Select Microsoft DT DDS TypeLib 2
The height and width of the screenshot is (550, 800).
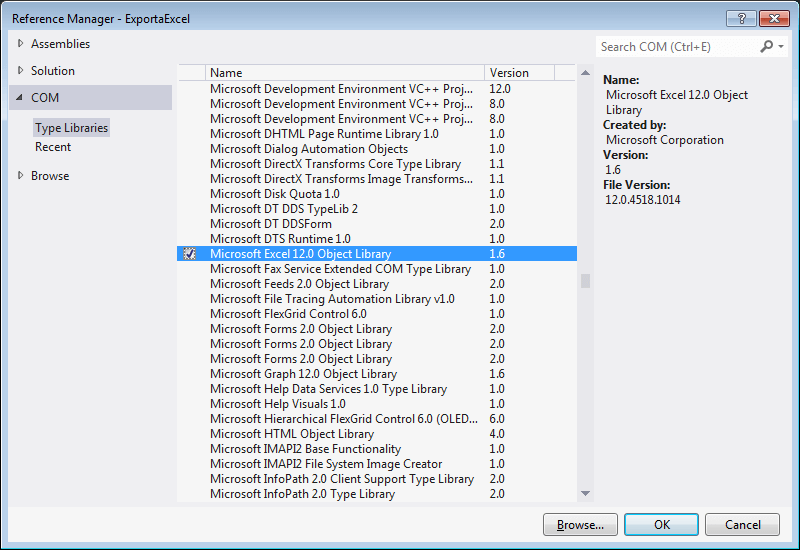click(377, 209)
